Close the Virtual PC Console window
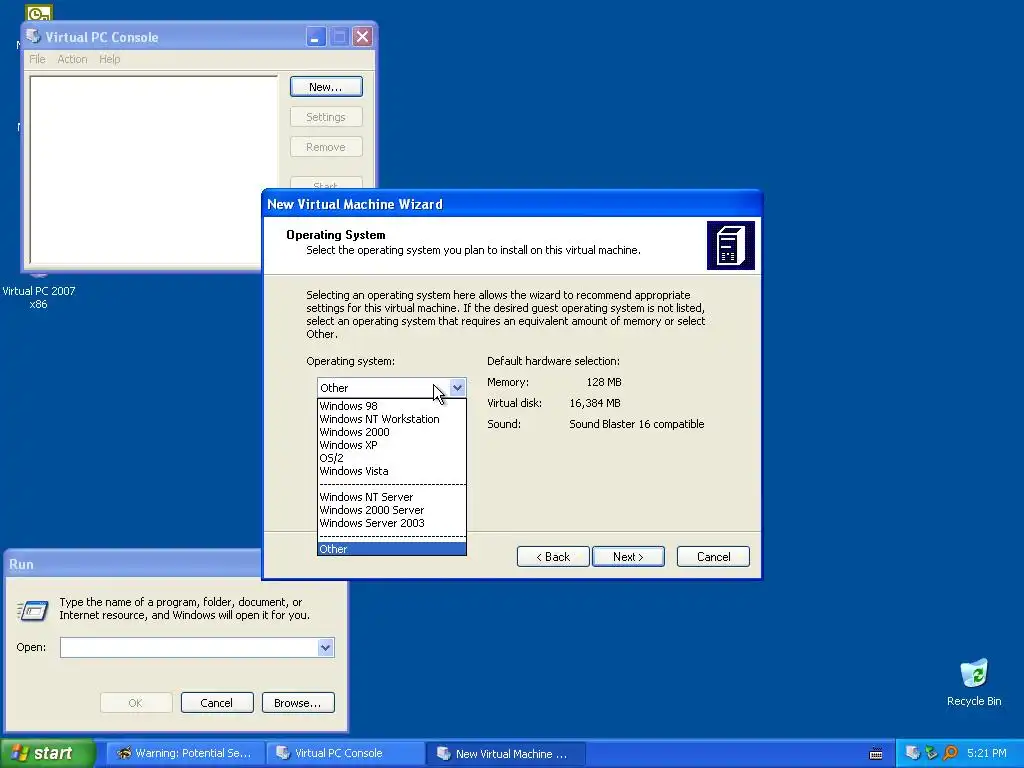Image resolution: width=1024 pixels, height=768 pixels. pyautogui.click(x=362, y=37)
